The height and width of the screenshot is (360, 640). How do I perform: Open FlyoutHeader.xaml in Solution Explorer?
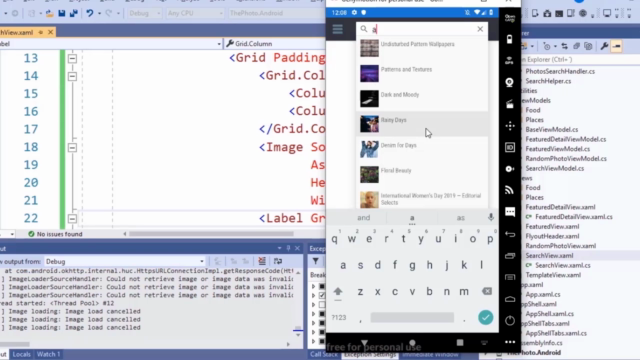click(x=552, y=236)
